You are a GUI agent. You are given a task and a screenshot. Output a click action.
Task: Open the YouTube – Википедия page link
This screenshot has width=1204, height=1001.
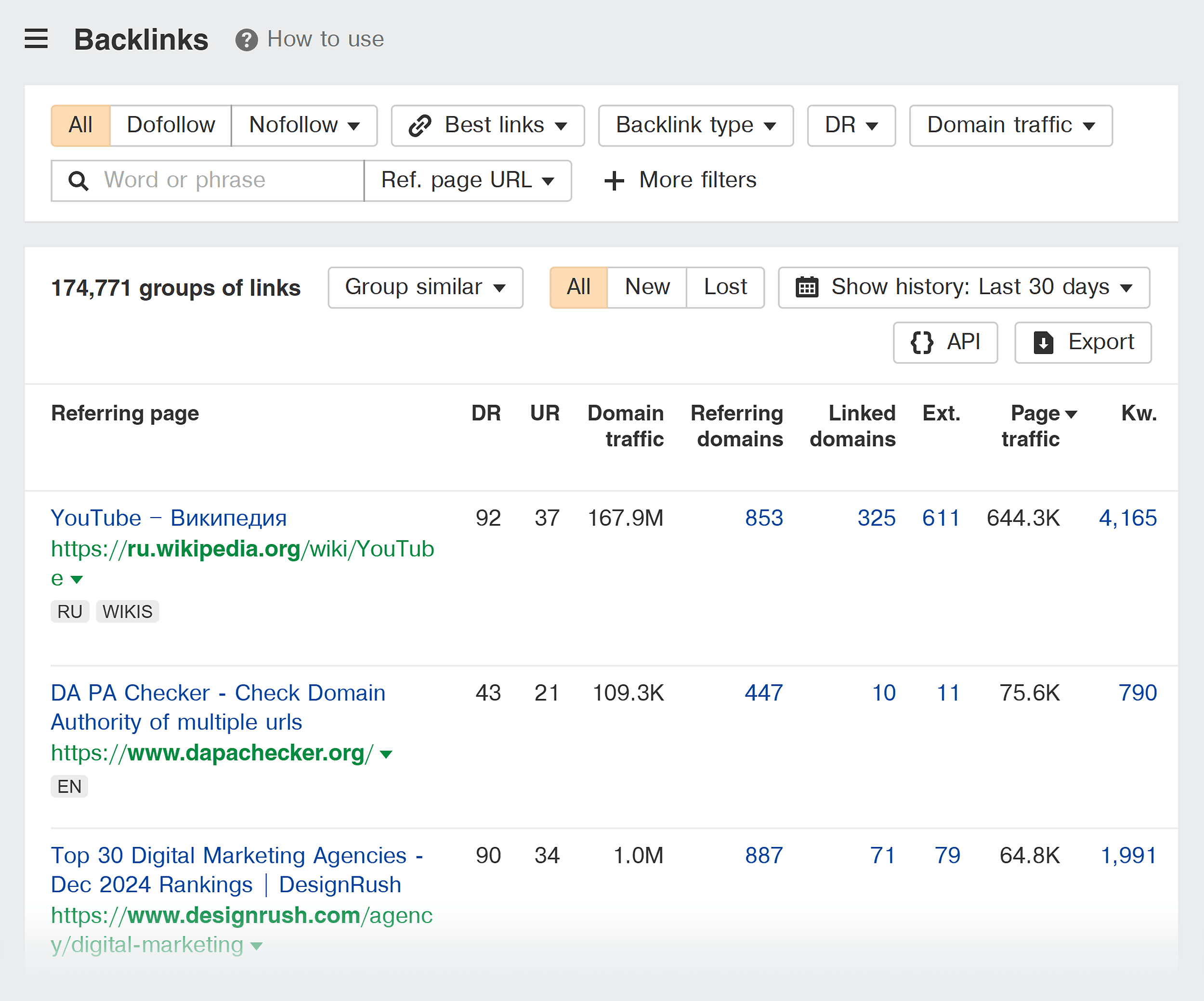(x=169, y=518)
